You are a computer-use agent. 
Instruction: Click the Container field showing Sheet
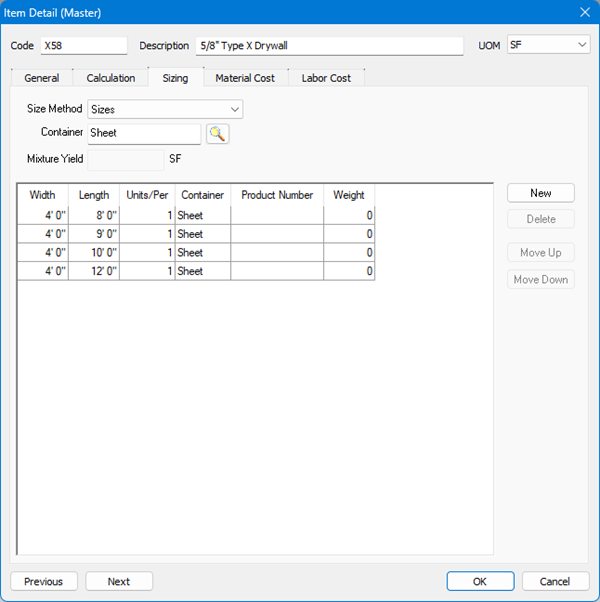tap(144, 134)
